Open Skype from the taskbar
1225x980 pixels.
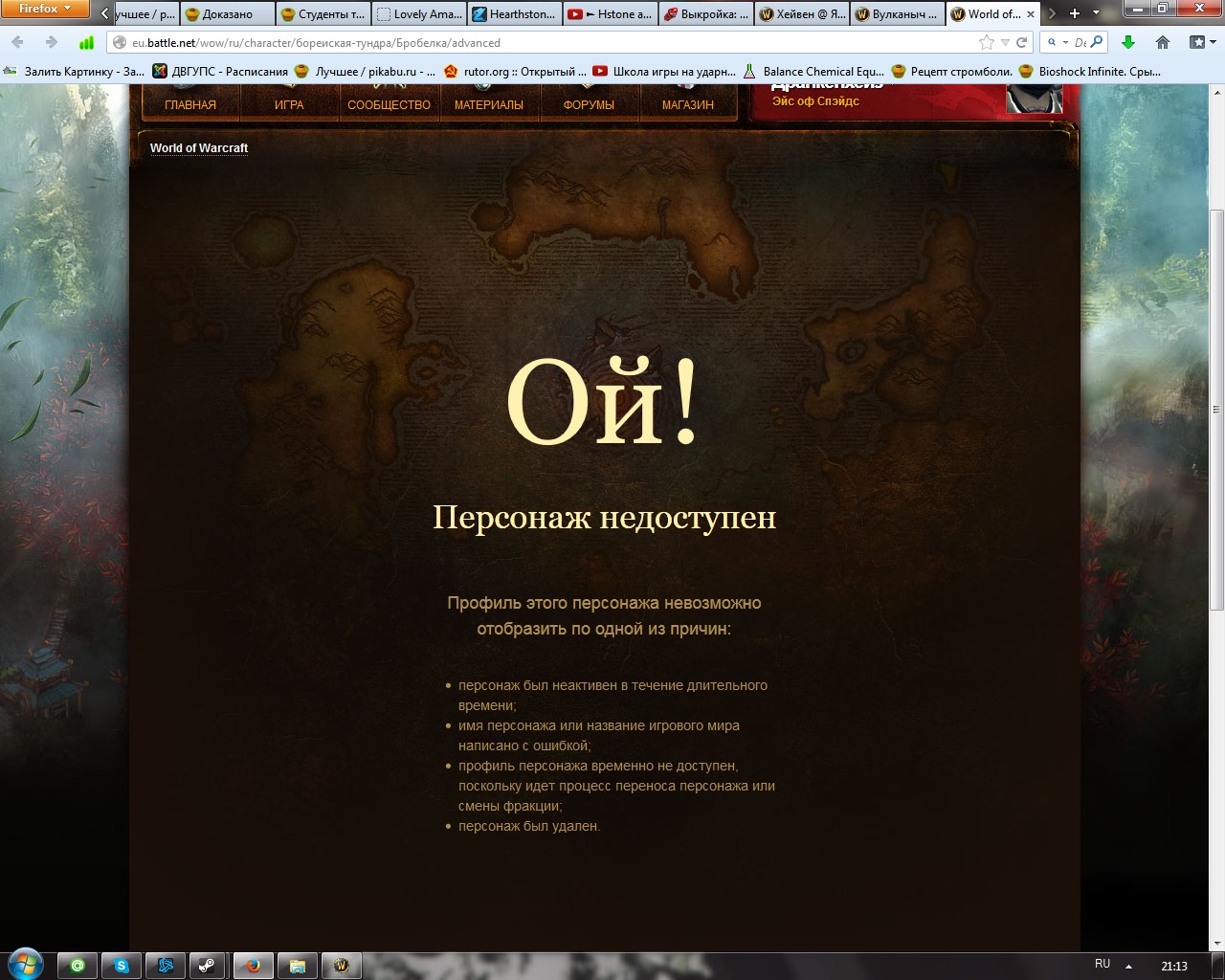click(122, 966)
